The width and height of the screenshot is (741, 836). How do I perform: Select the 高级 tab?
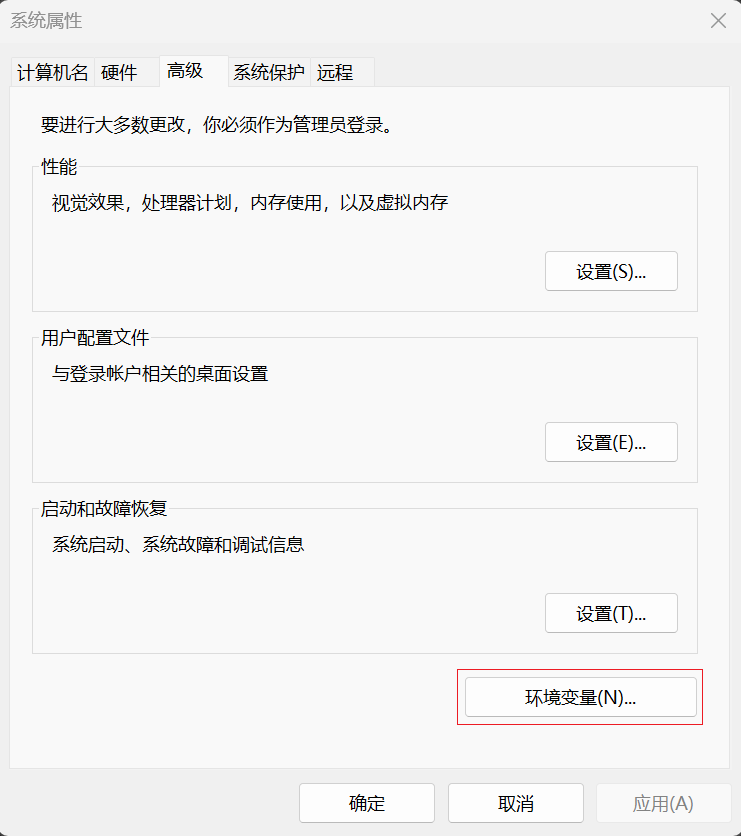(x=185, y=71)
